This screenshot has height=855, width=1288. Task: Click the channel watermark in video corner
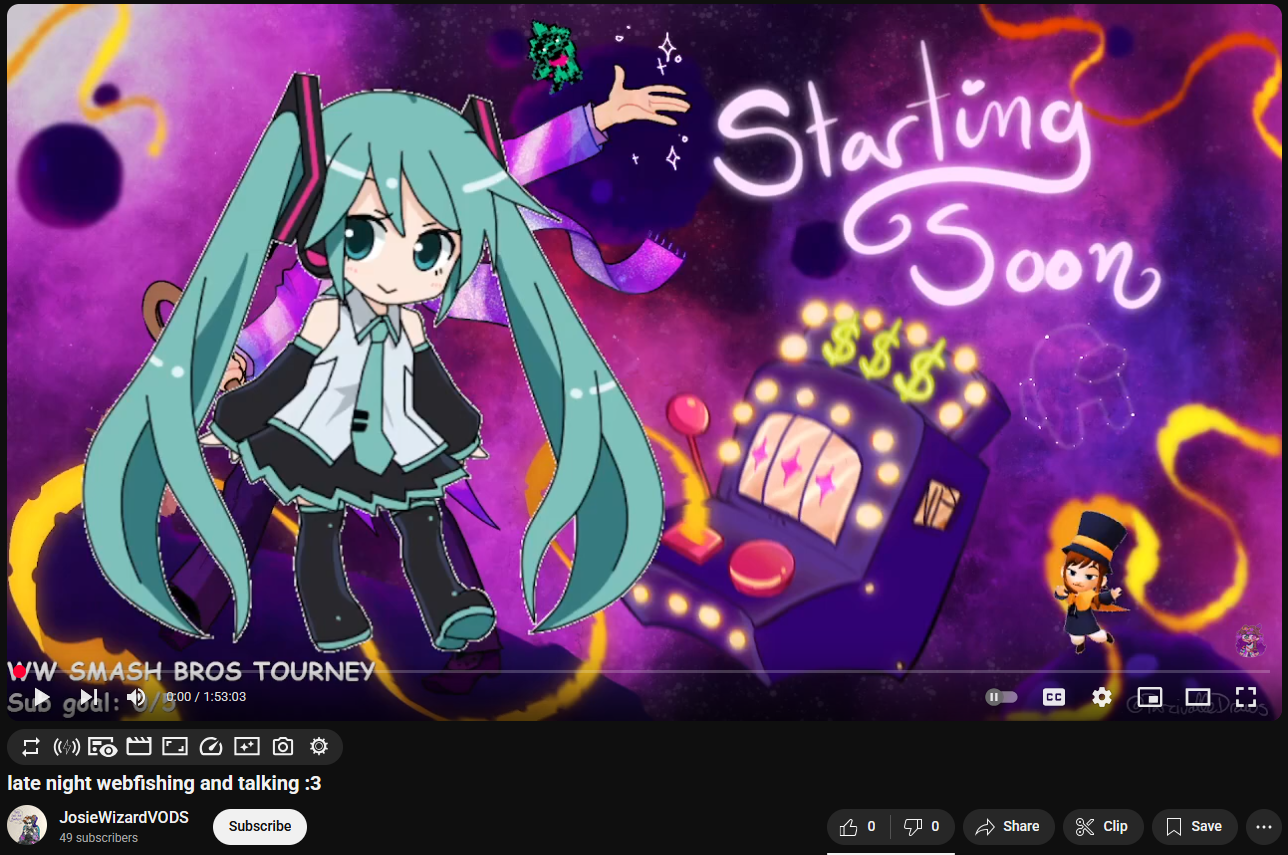[1249, 641]
